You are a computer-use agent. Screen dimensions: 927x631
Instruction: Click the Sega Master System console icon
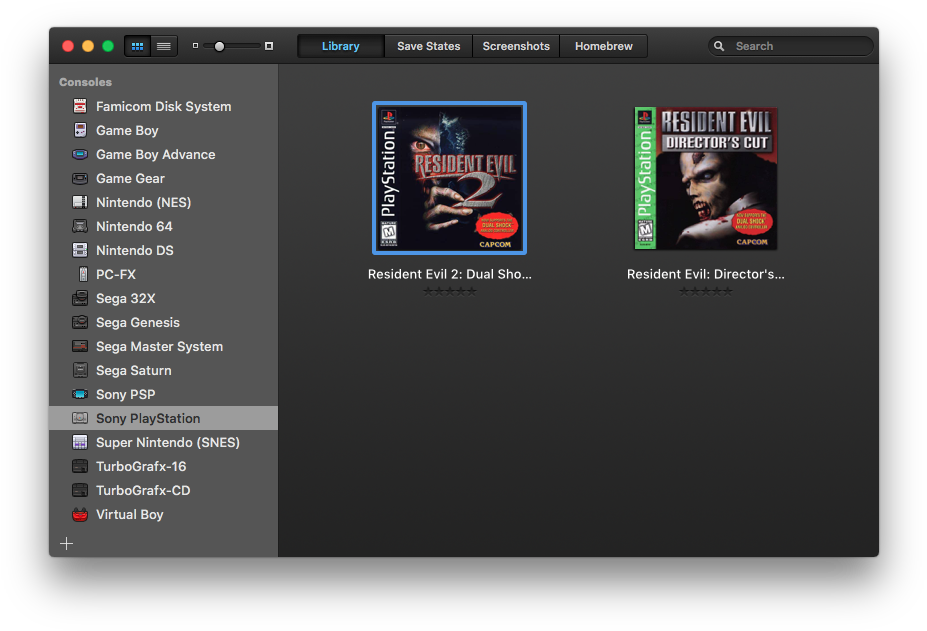tap(80, 347)
